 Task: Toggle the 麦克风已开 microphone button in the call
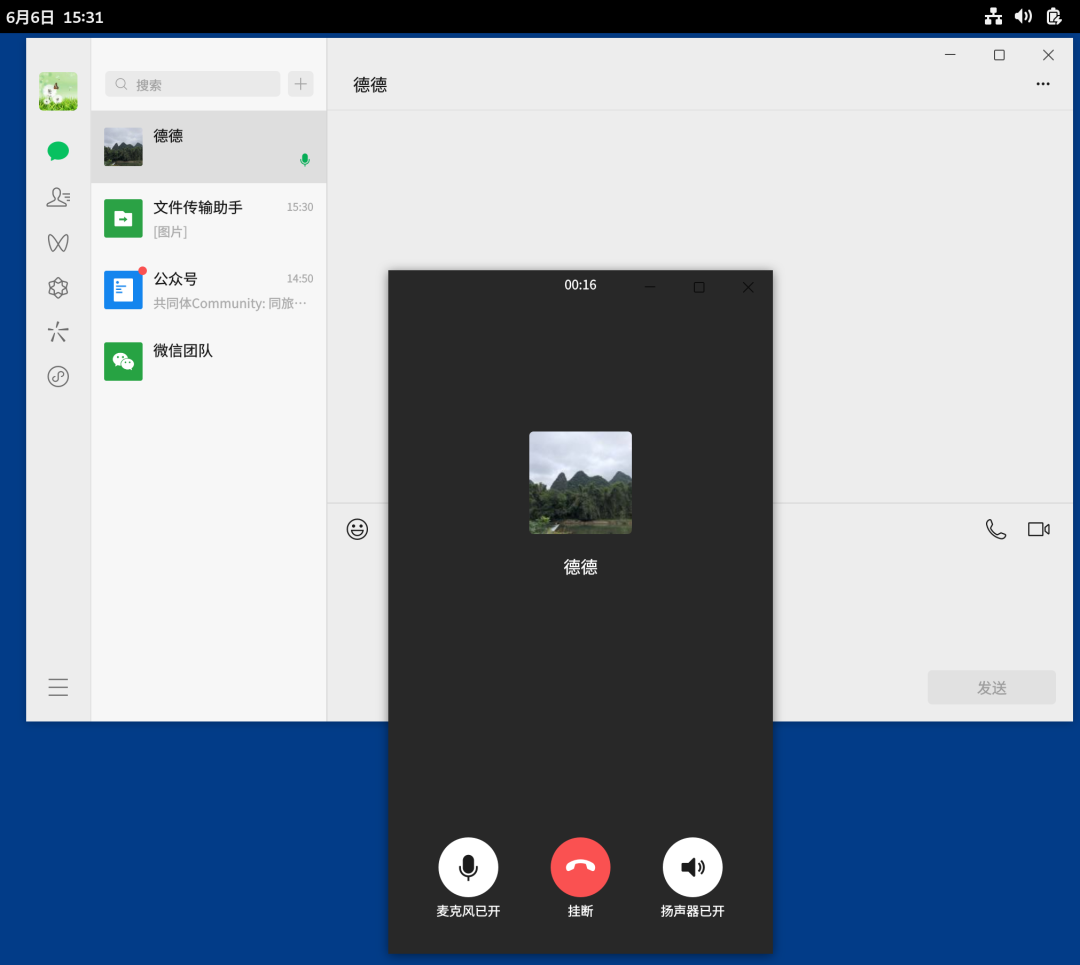468,867
